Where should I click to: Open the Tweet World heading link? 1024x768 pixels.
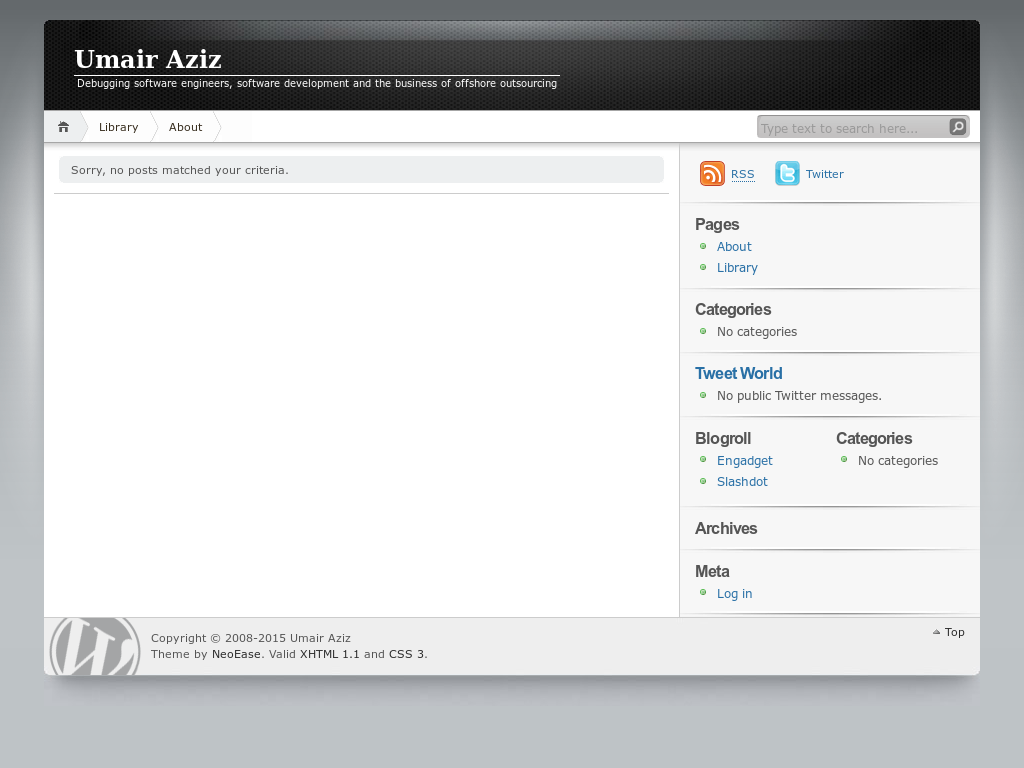pyautogui.click(x=738, y=373)
